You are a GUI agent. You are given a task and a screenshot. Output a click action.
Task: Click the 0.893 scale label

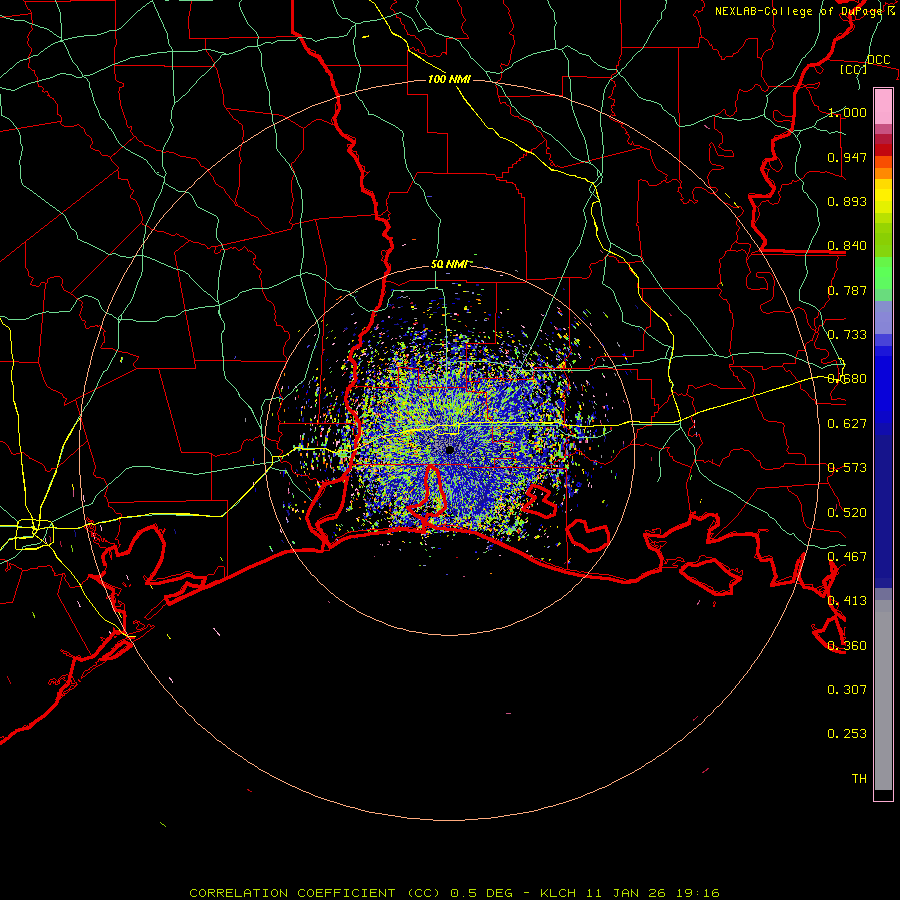pyautogui.click(x=847, y=201)
